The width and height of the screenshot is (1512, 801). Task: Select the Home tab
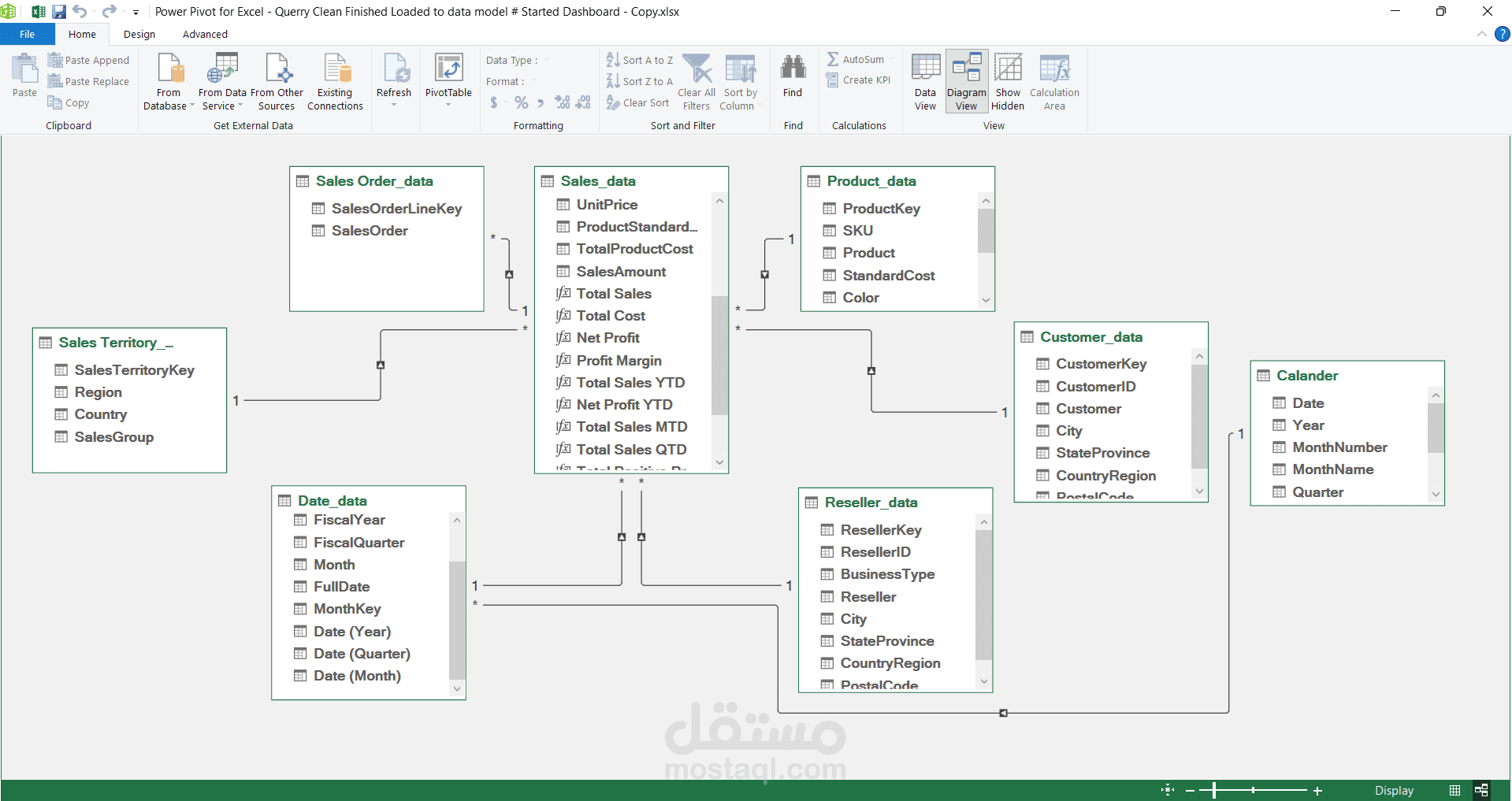(82, 34)
